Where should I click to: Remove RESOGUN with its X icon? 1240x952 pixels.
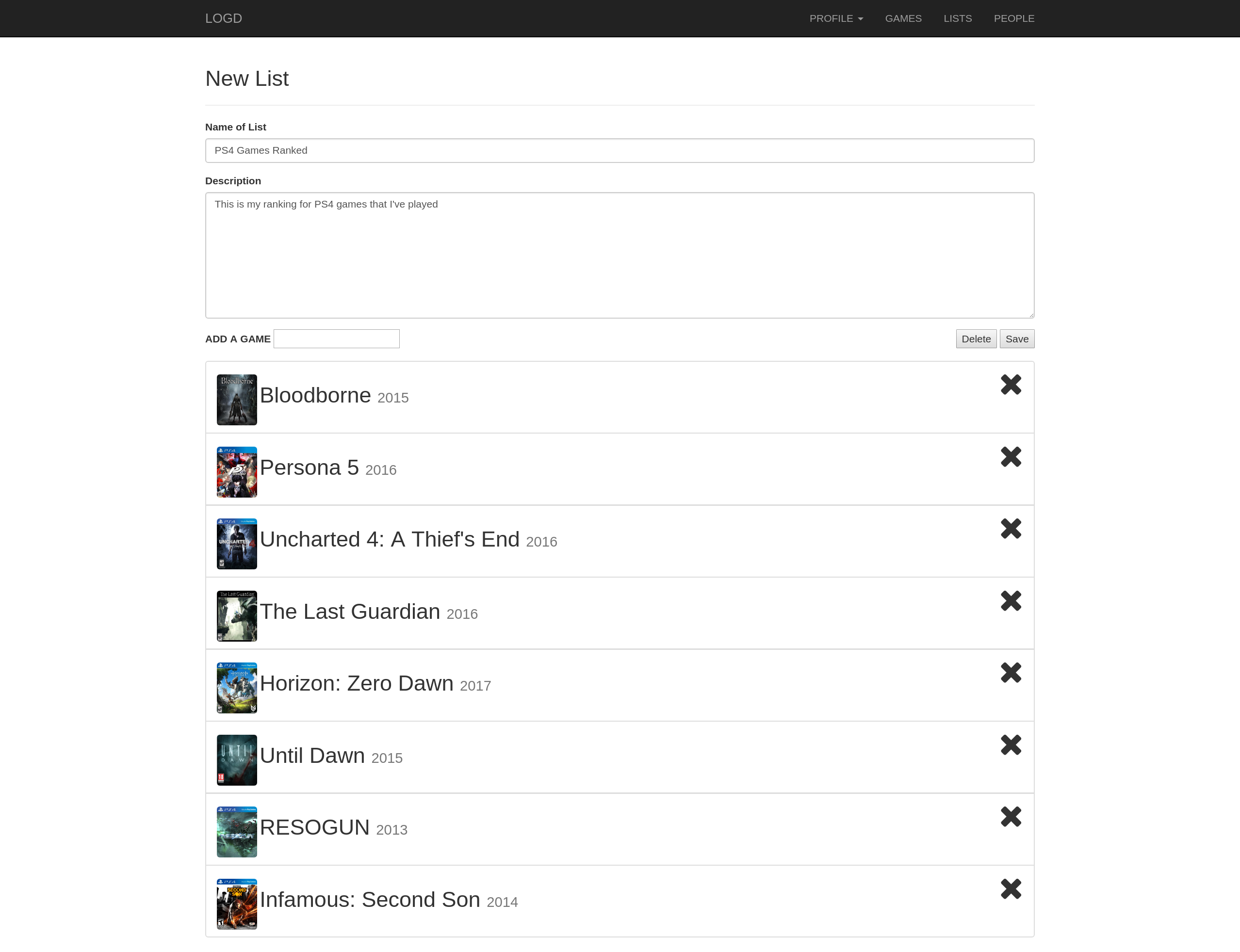[x=1011, y=817]
